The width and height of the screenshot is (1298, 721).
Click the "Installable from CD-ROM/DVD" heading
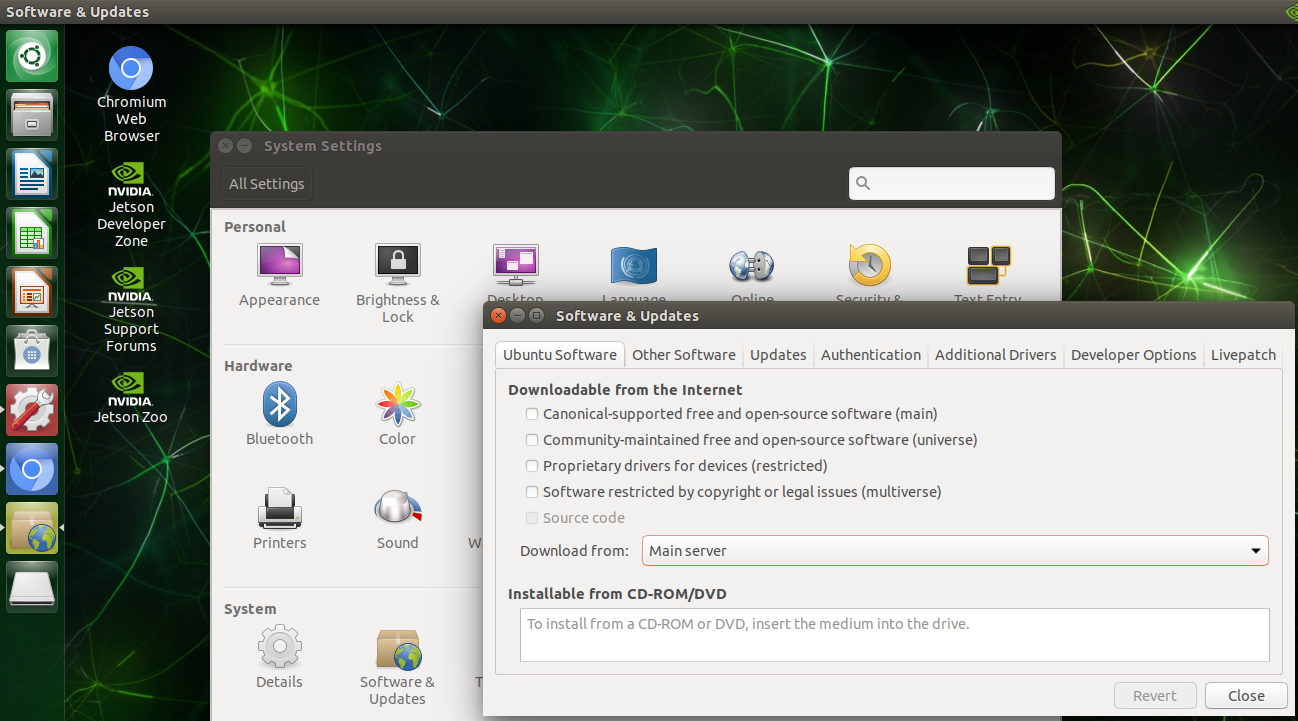pyautogui.click(x=617, y=594)
